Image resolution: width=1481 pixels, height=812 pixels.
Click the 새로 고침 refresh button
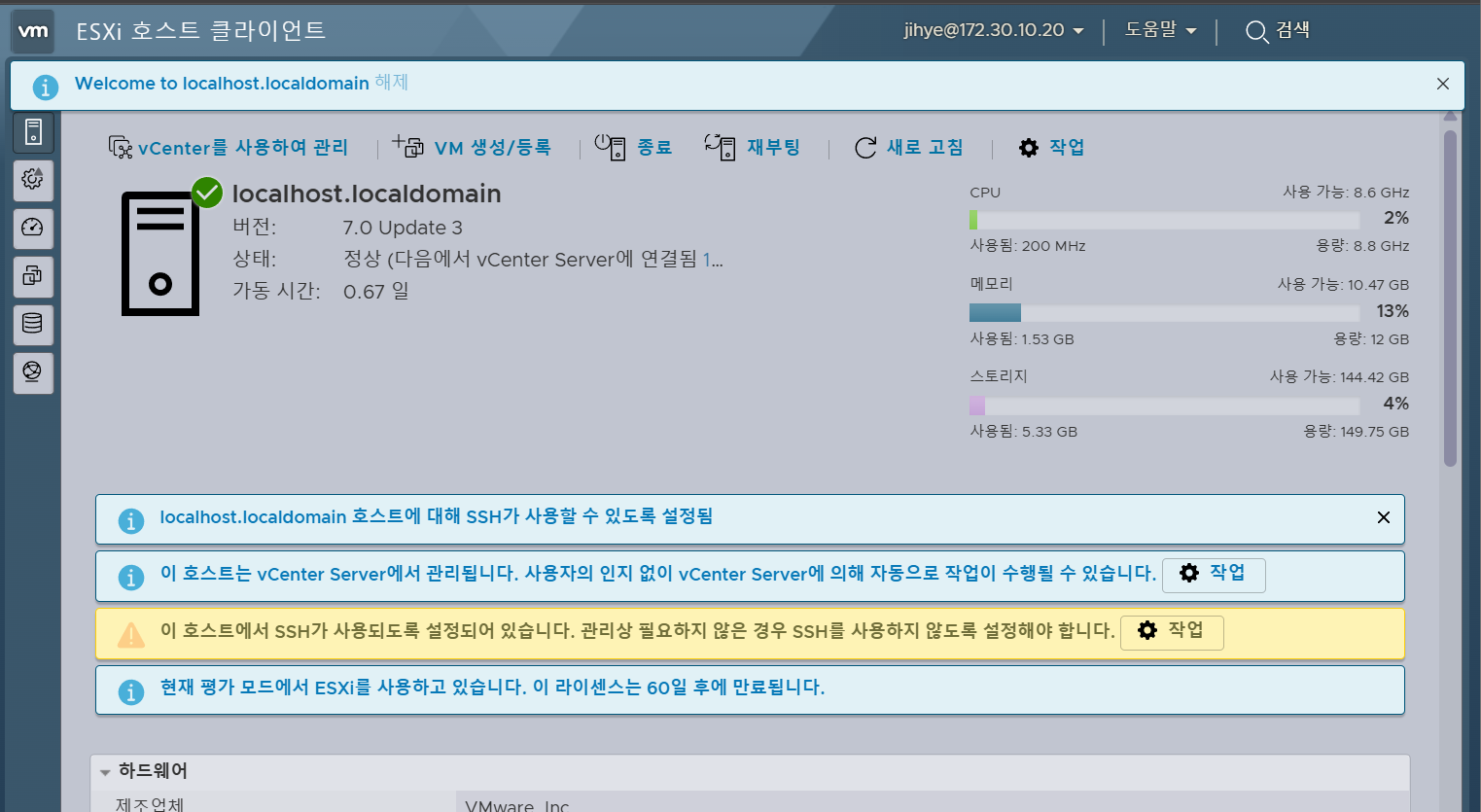[909, 148]
